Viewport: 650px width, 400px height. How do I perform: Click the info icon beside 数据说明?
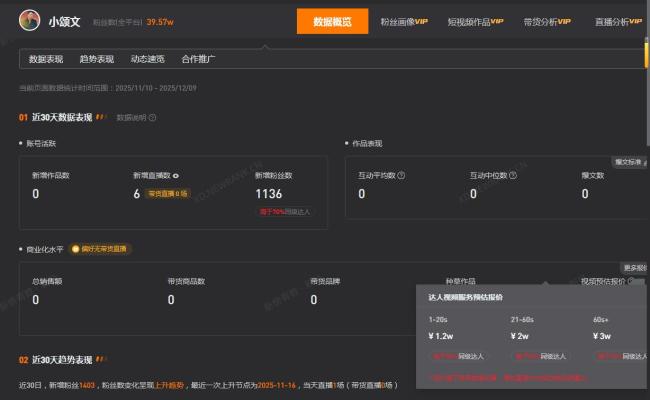(152, 117)
